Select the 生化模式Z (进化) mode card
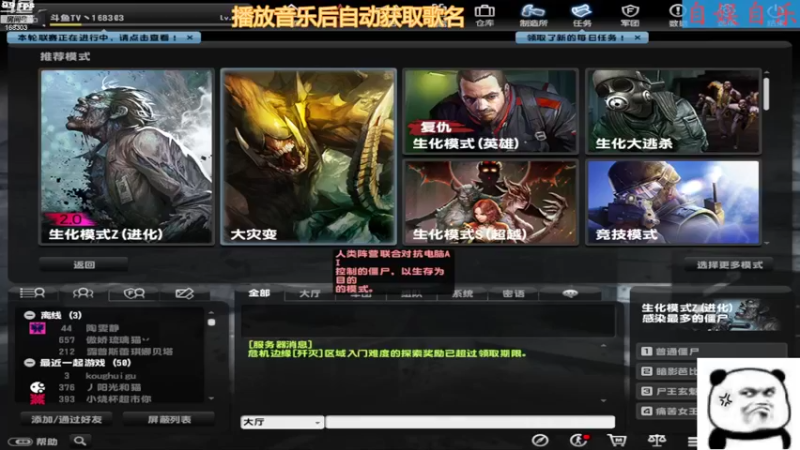Image resolution: width=800 pixels, height=450 pixels. (127, 157)
